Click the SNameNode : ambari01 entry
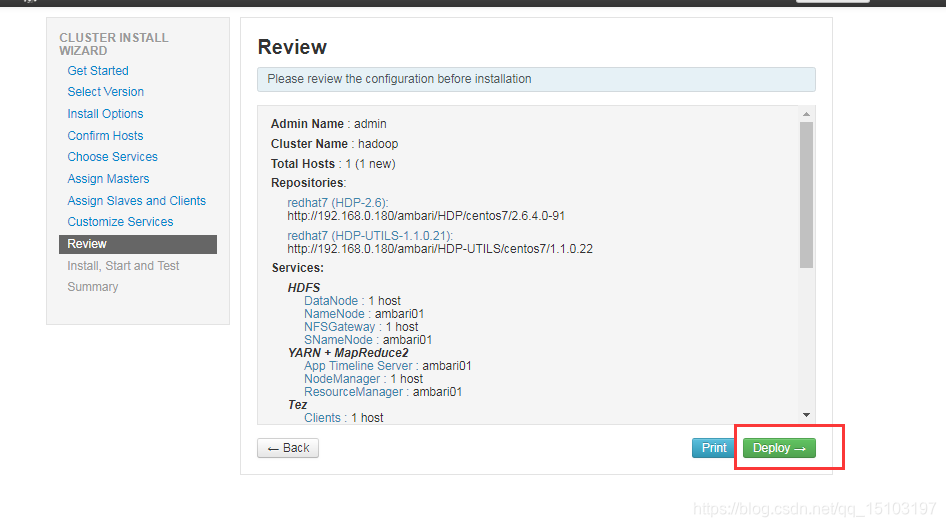Viewport: 946px width, 527px height. pos(368,340)
